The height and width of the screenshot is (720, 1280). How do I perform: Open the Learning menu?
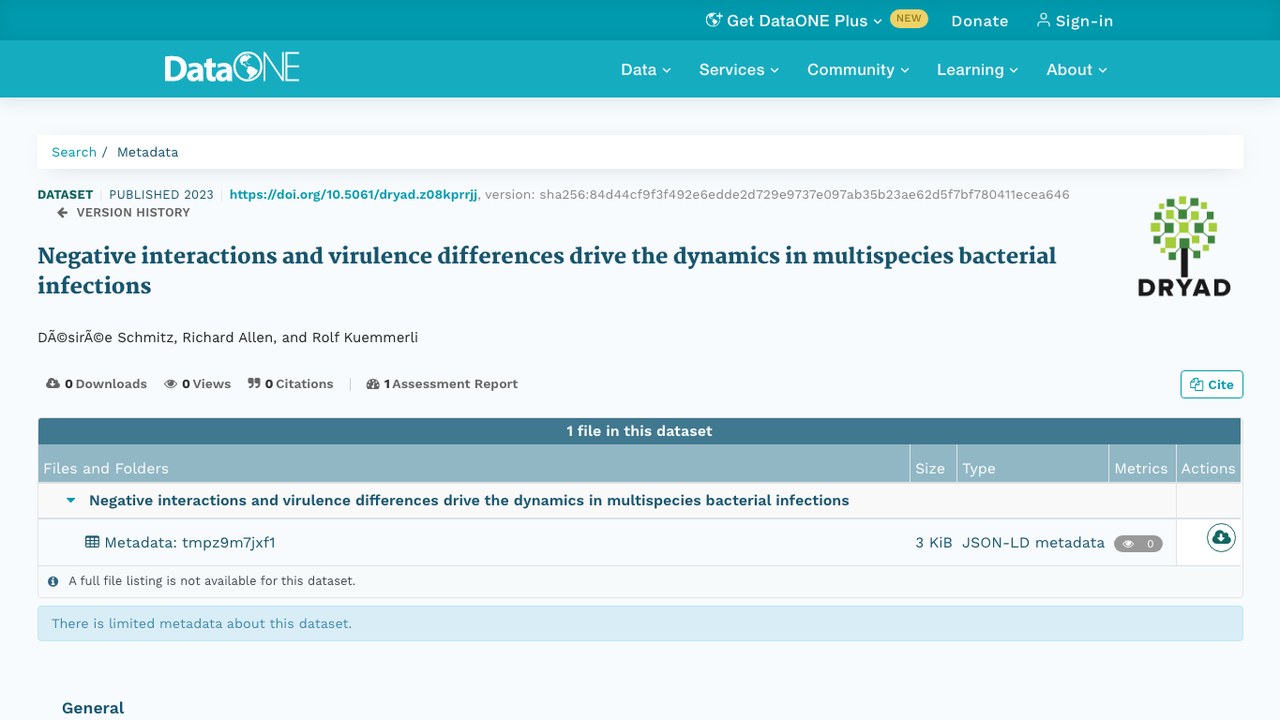click(977, 69)
